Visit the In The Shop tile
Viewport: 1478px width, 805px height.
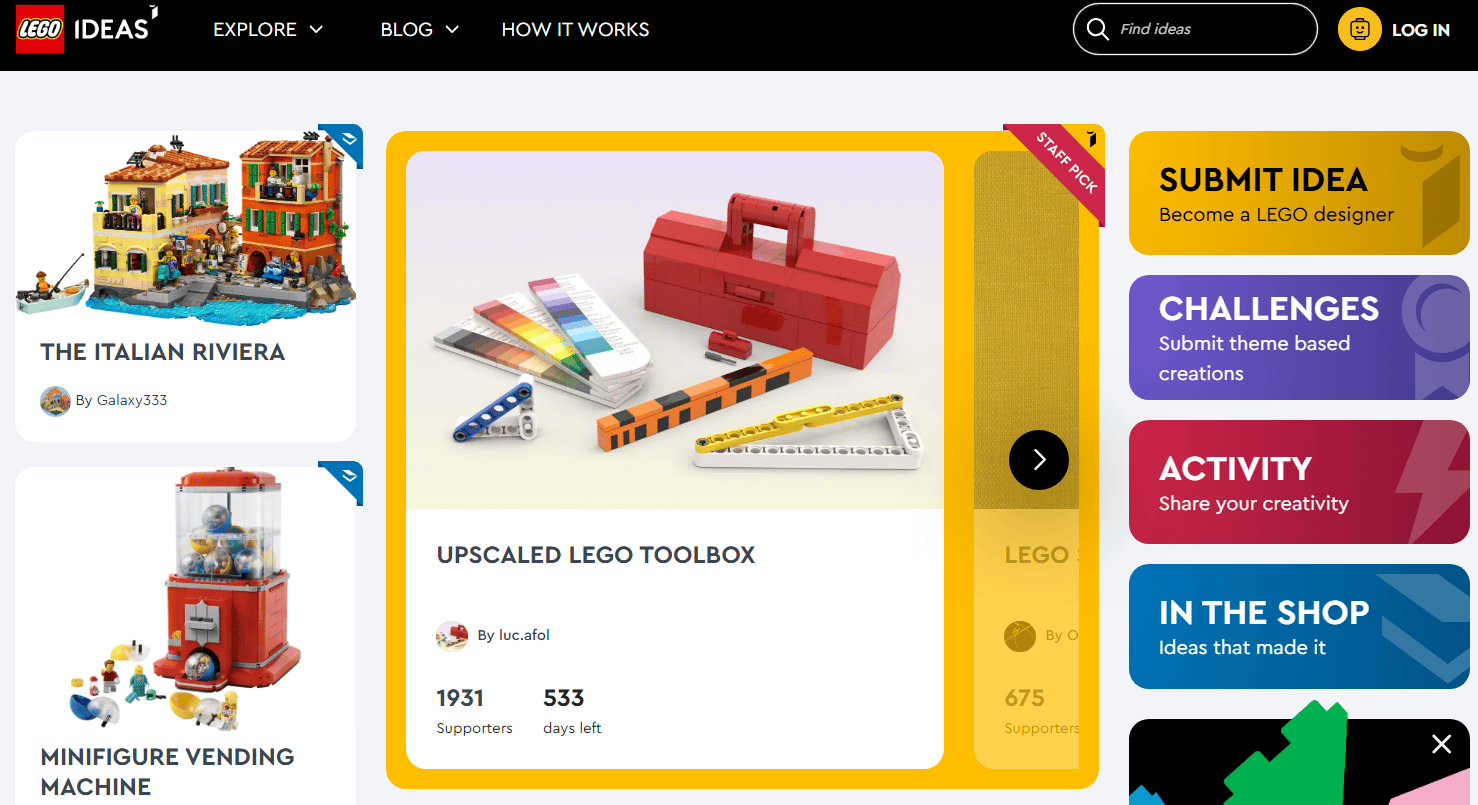click(1299, 627)
